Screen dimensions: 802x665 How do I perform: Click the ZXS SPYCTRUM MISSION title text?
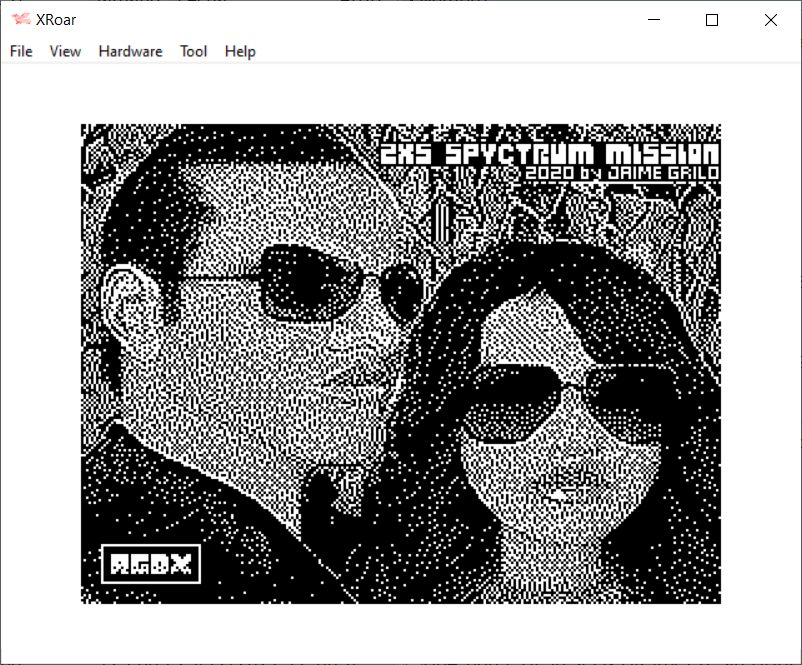coord(549,154)
